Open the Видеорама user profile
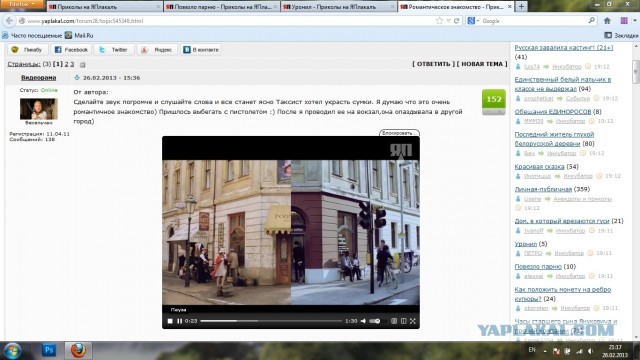The height and width of the screenshot is (360, 640). coord(38,78)
